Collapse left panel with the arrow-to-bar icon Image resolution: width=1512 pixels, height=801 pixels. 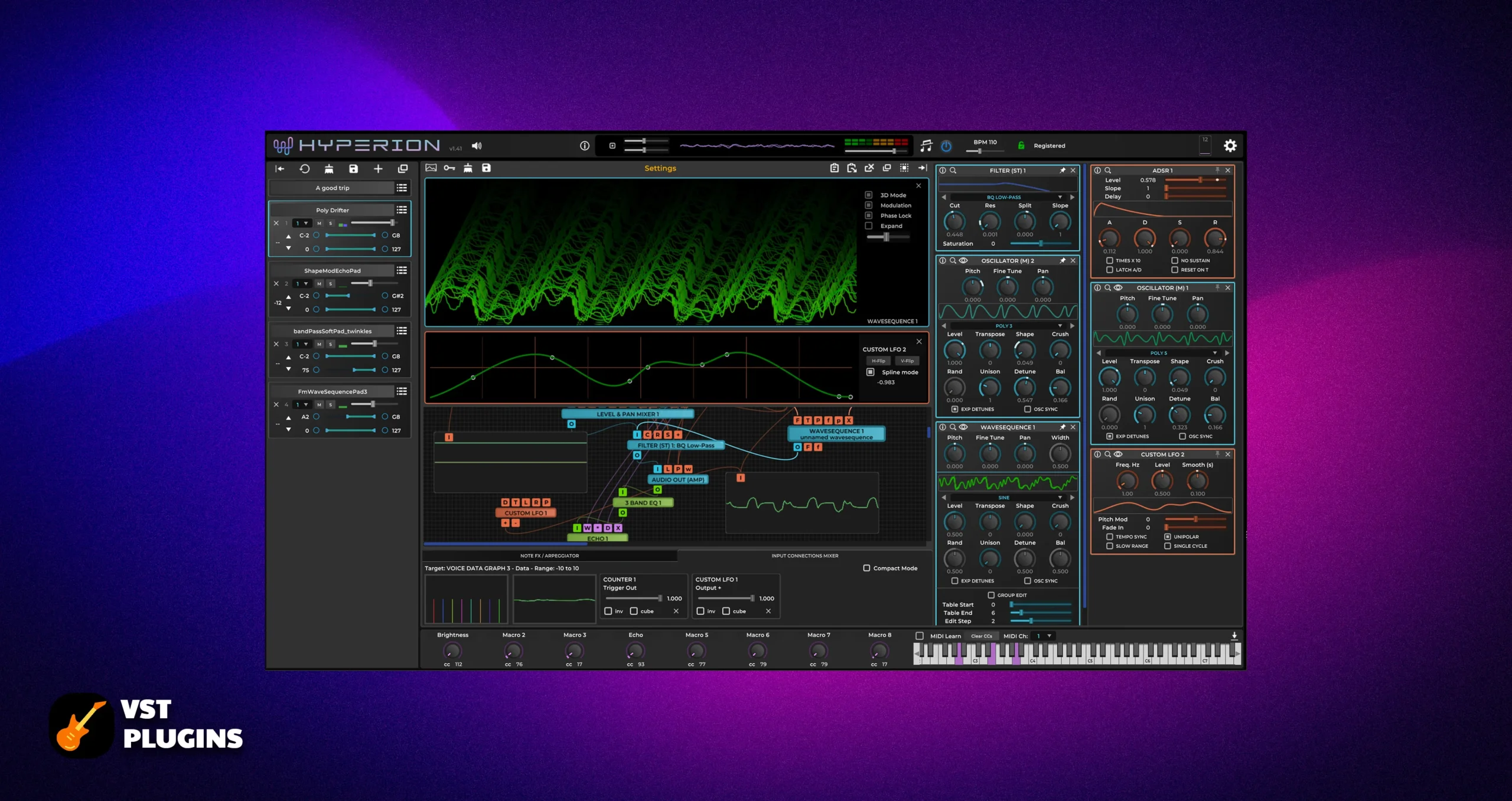pyautogui.click(x=279, y=169)
